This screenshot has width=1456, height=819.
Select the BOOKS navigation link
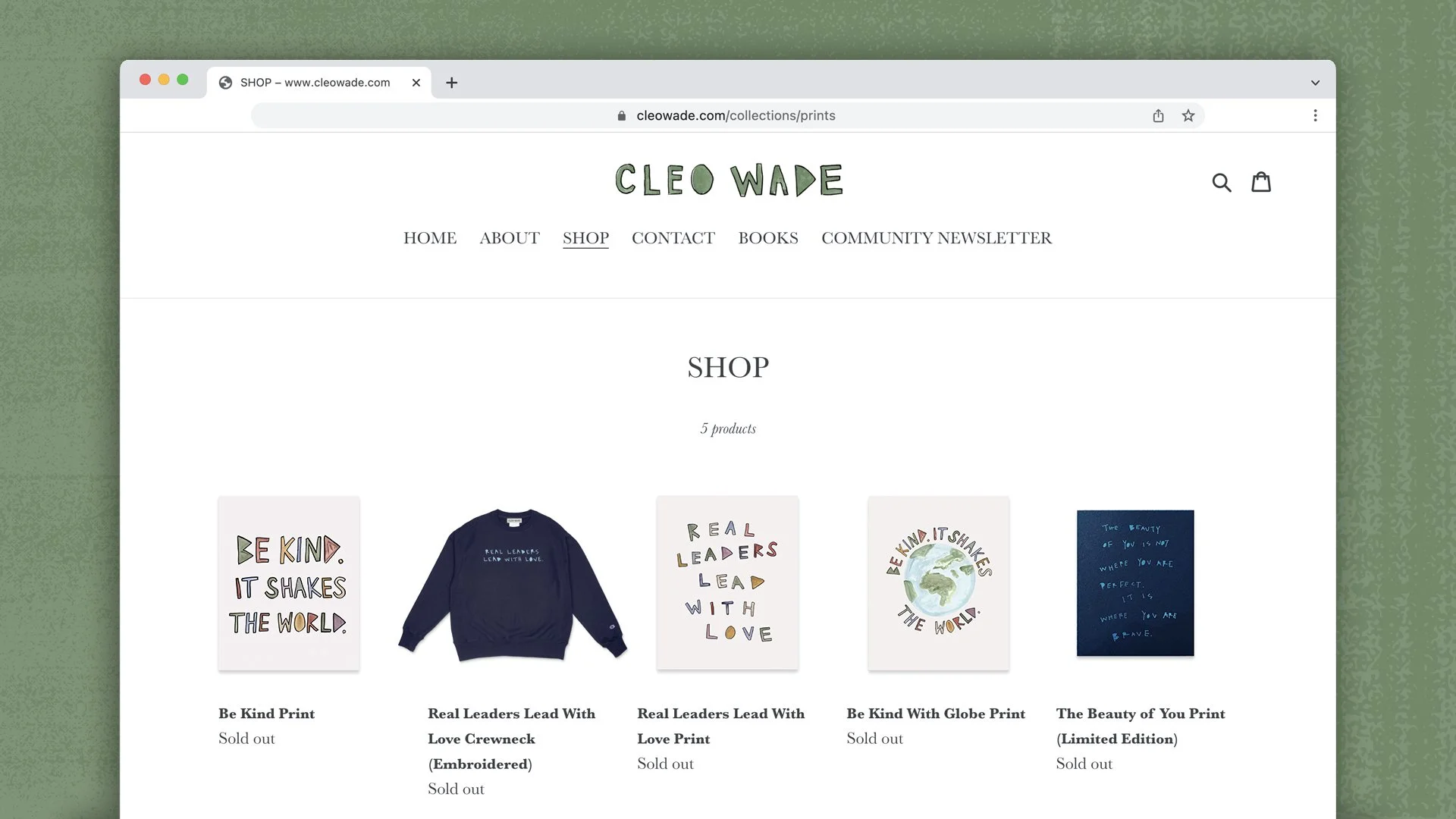point(768,238)
